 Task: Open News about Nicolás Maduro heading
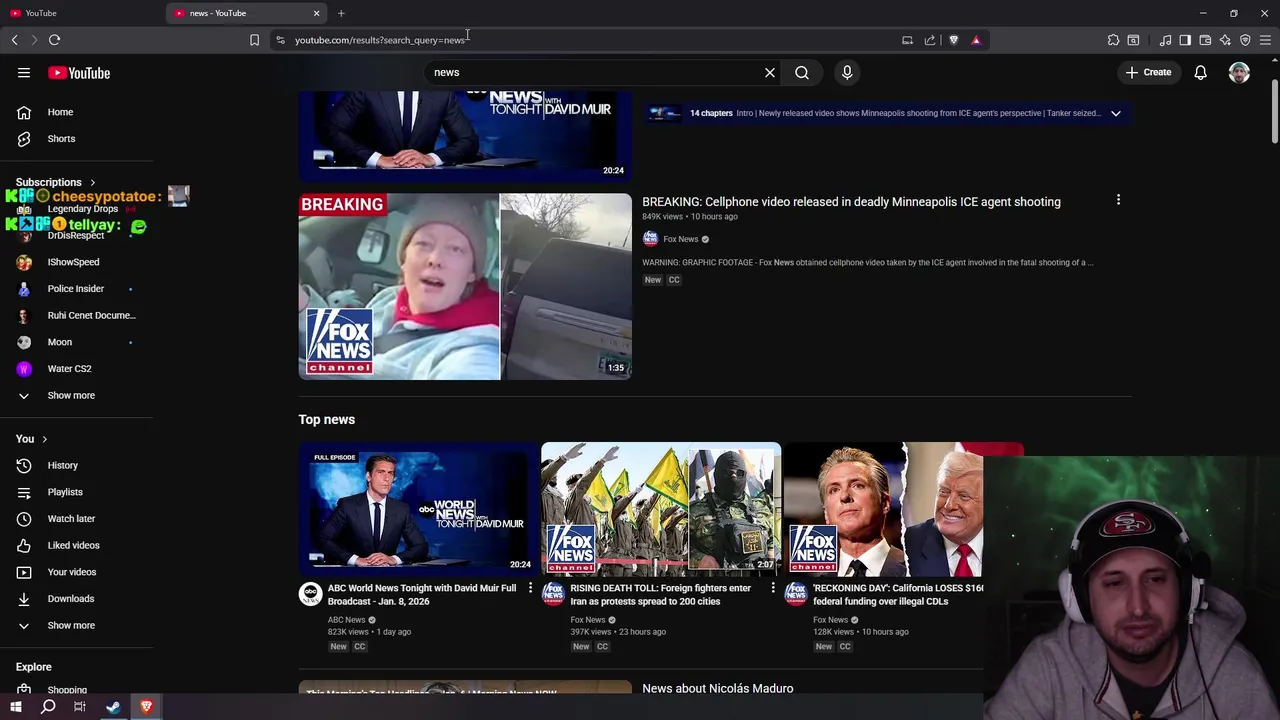tap(717, 688)
